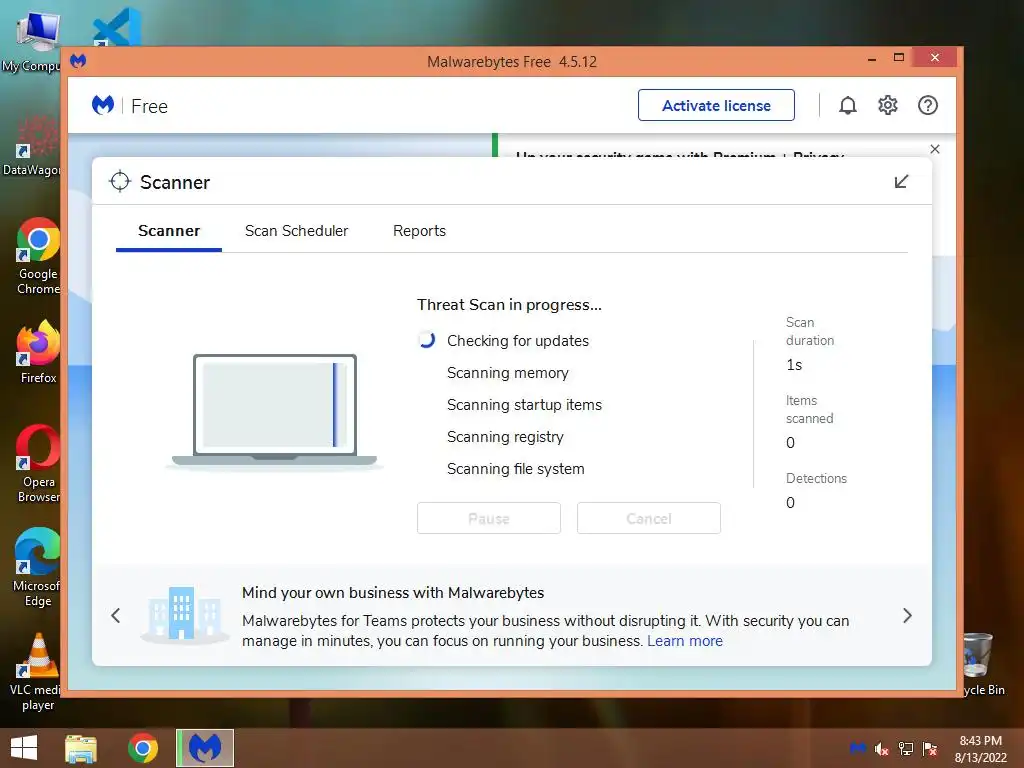The image size is (1024, 768).
Task: Click 'Scanning file system' status line
Action: coord(515,469)
